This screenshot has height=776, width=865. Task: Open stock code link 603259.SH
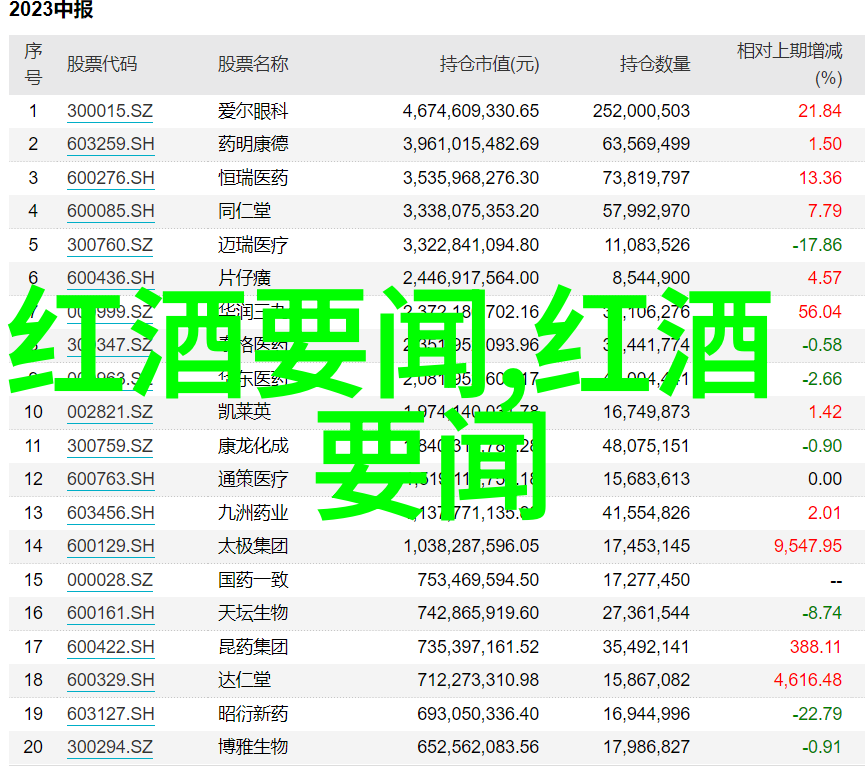(110, 144)
